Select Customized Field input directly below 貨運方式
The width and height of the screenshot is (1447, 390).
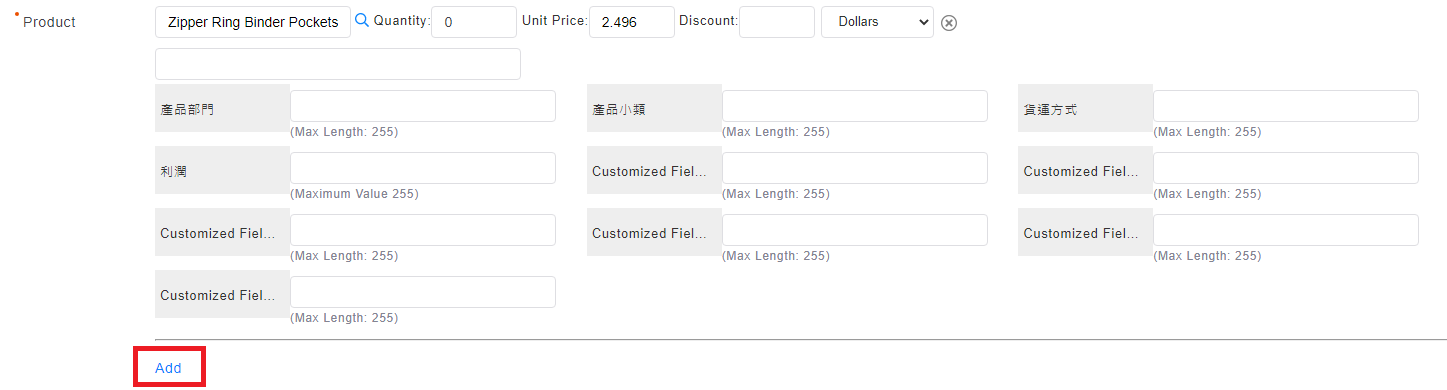1286,168
